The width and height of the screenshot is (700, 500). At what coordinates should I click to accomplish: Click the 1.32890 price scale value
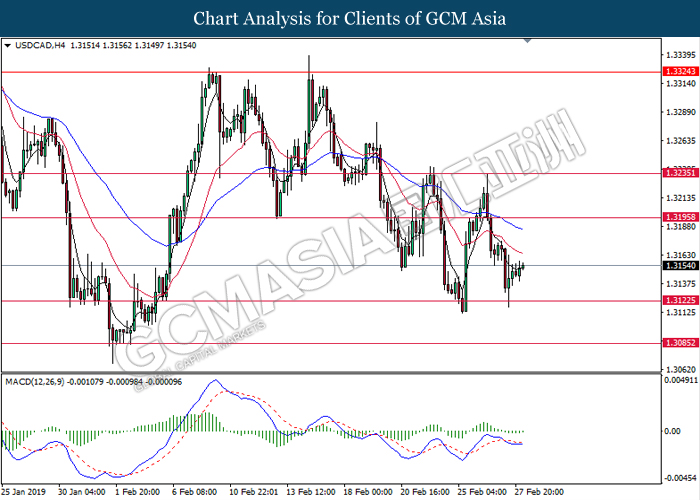point(681,112)
